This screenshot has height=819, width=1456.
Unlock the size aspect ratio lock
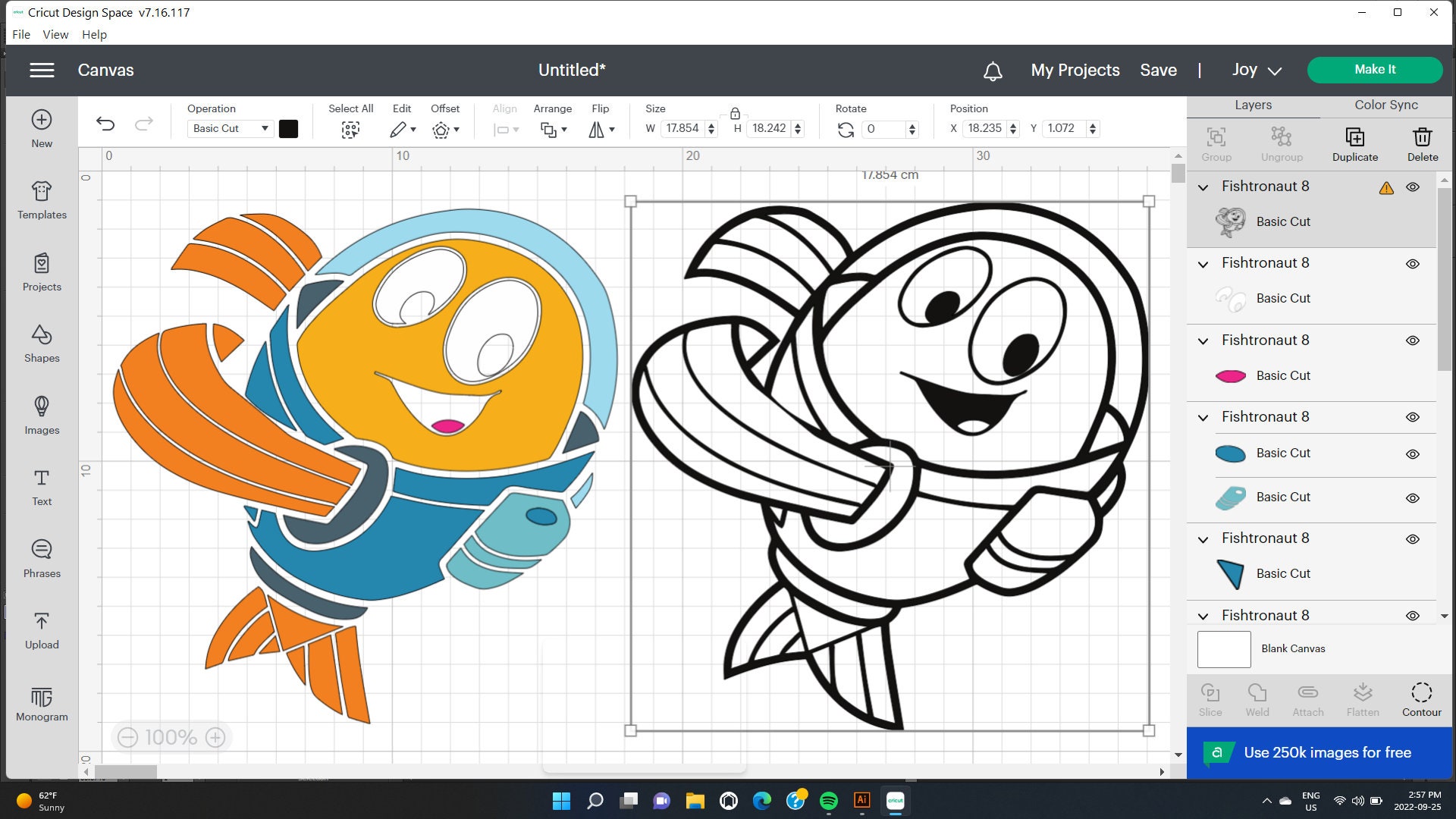[734, 113]
